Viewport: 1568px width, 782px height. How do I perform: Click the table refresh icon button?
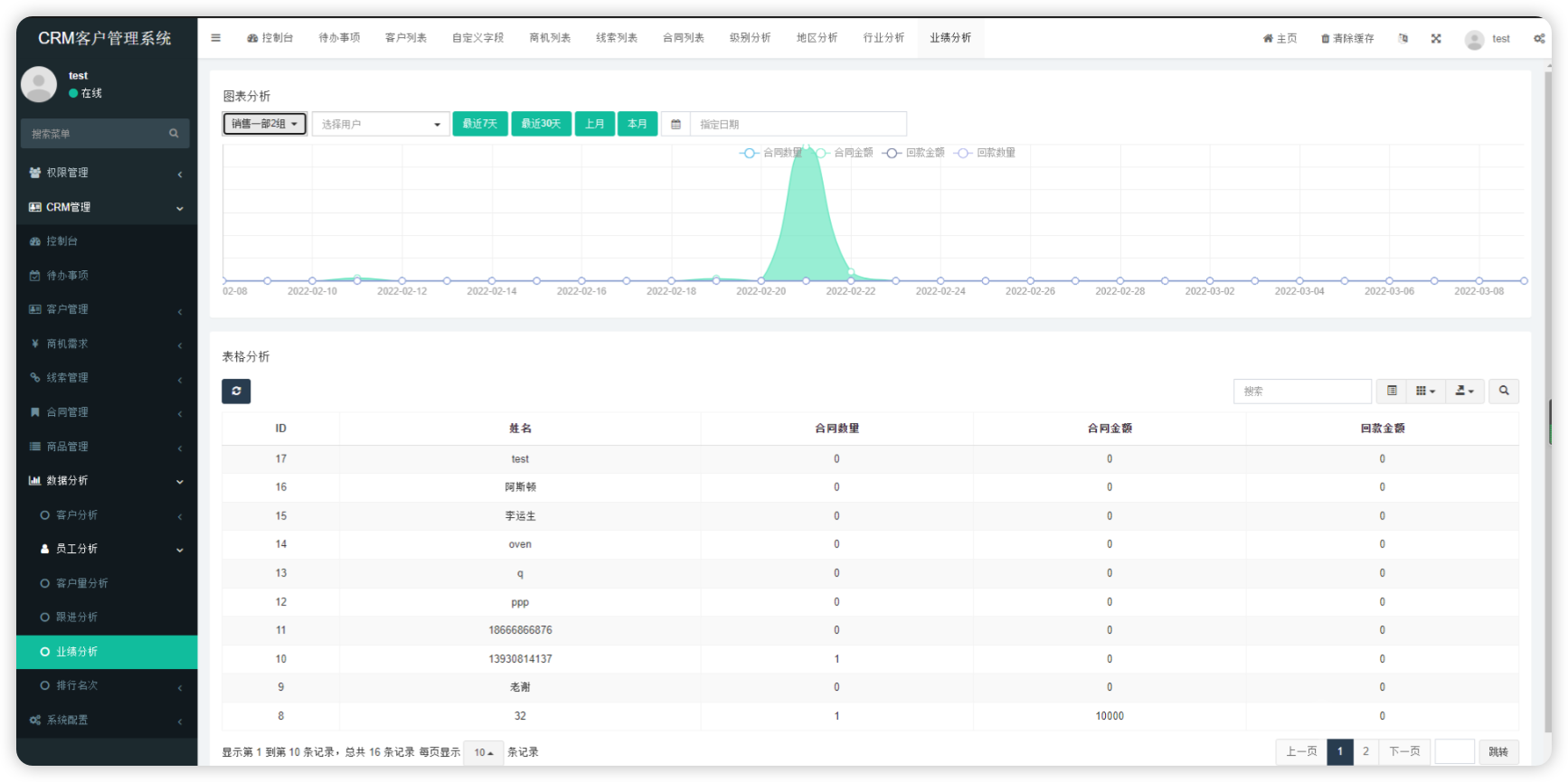click(x=236, y=391)
